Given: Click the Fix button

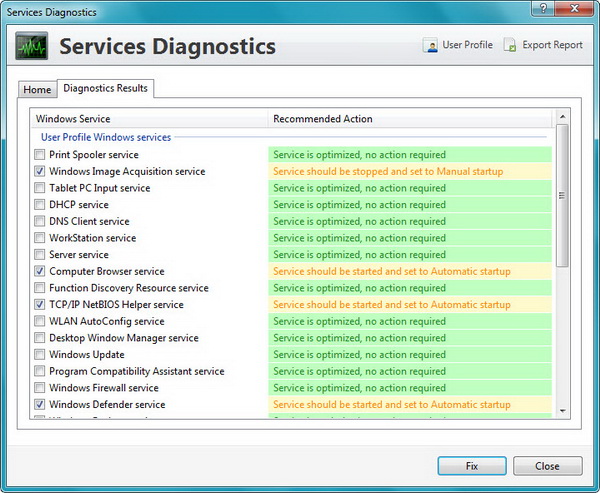Looking at the screenshot, I should click(472, 466).
